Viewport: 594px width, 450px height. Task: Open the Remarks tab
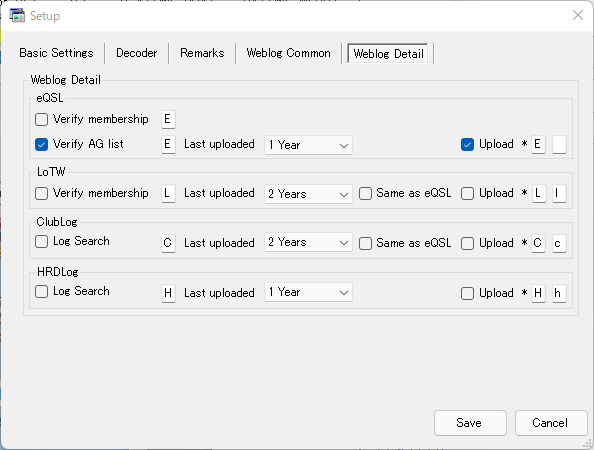(x=202, y=53)
